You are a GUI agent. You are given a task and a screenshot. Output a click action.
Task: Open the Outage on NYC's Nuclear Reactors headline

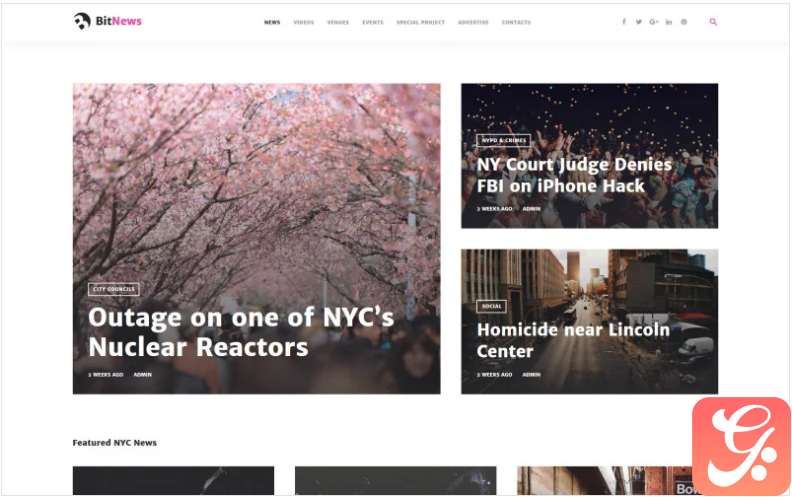click(241, 332)
